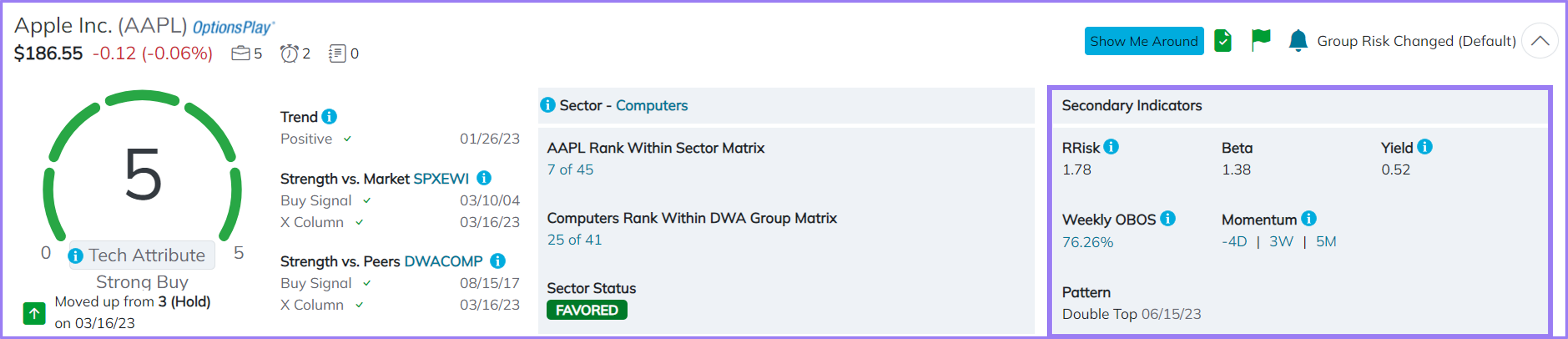
Task: Click the green up arrow indicator
Action: [x=34, y=314]
